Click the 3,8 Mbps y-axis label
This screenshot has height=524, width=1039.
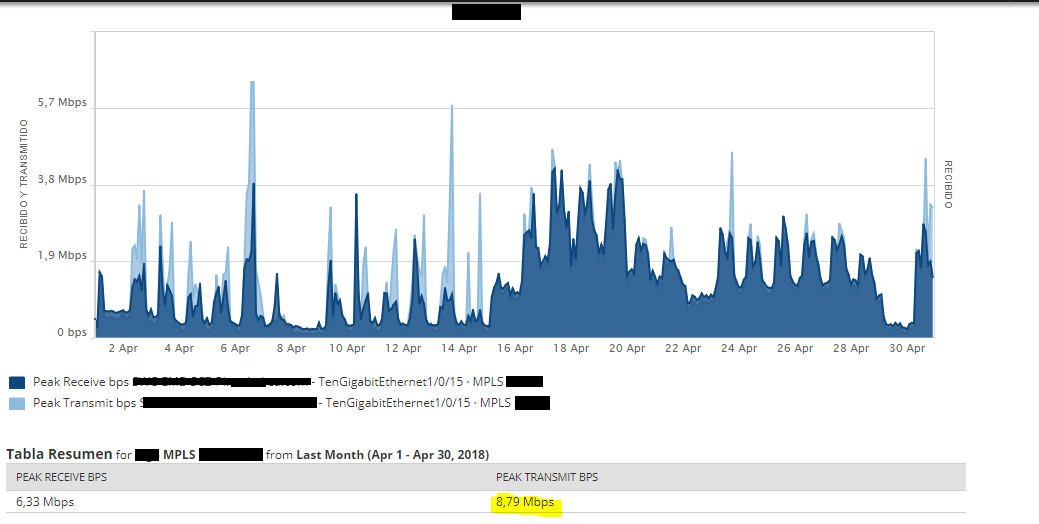[62, 180]
